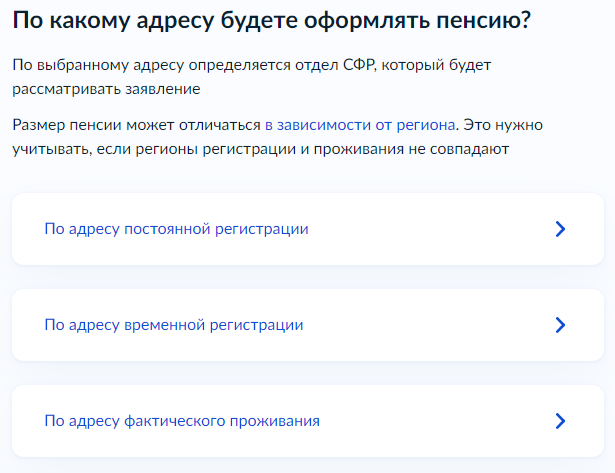Click the heading about pension address
The image size is (615, 473).
tap(270, 22)
